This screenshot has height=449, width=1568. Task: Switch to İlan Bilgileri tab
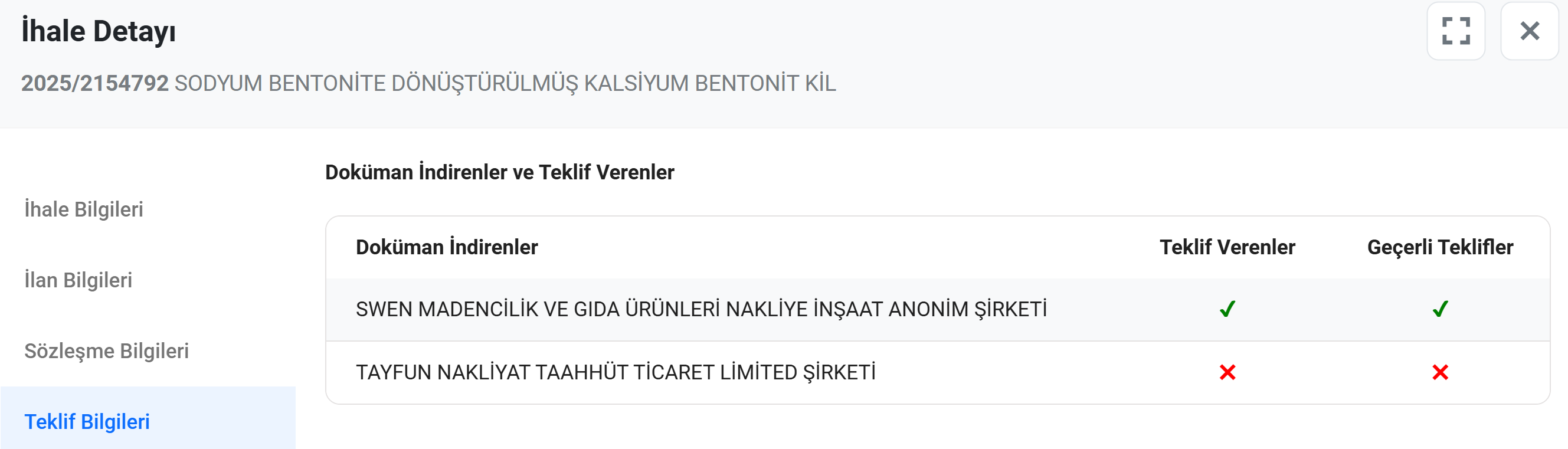click(78, 280)
